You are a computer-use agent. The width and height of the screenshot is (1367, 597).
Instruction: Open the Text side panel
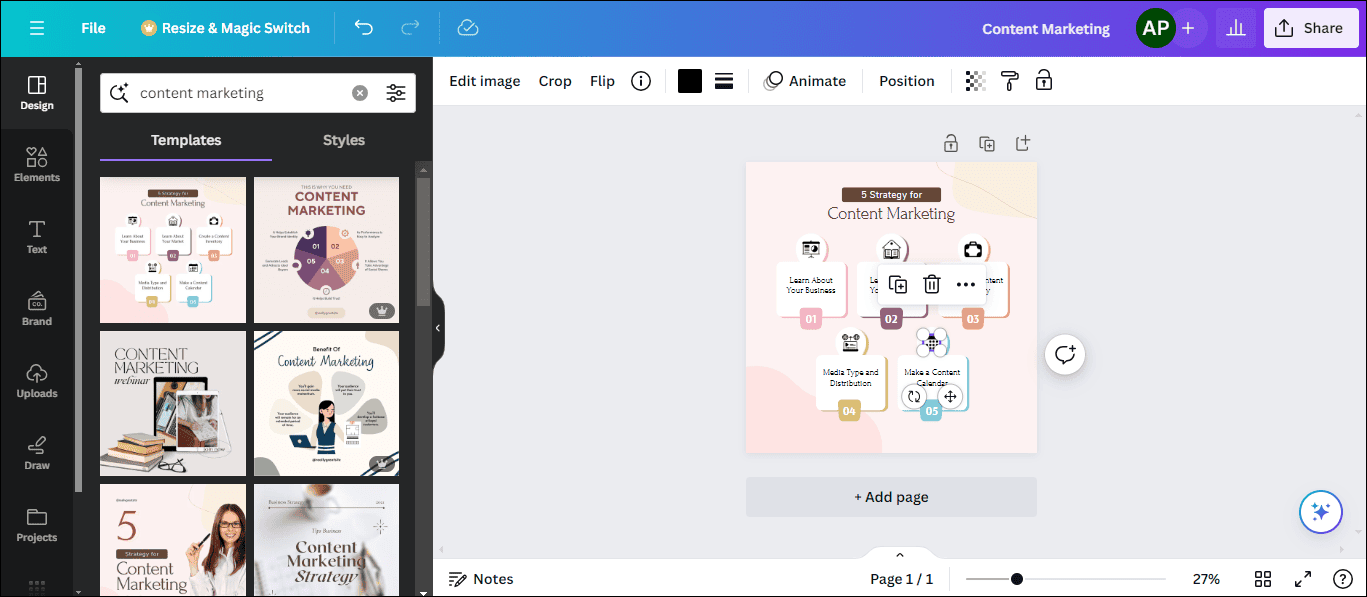click(37, 237)
